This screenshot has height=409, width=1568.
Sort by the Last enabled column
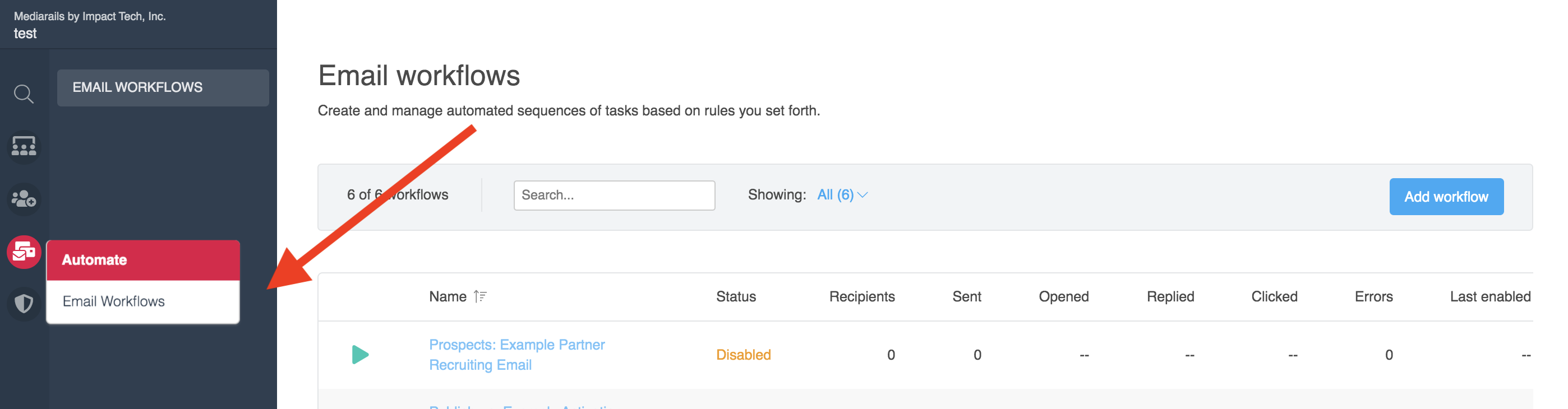point(1489,296)
